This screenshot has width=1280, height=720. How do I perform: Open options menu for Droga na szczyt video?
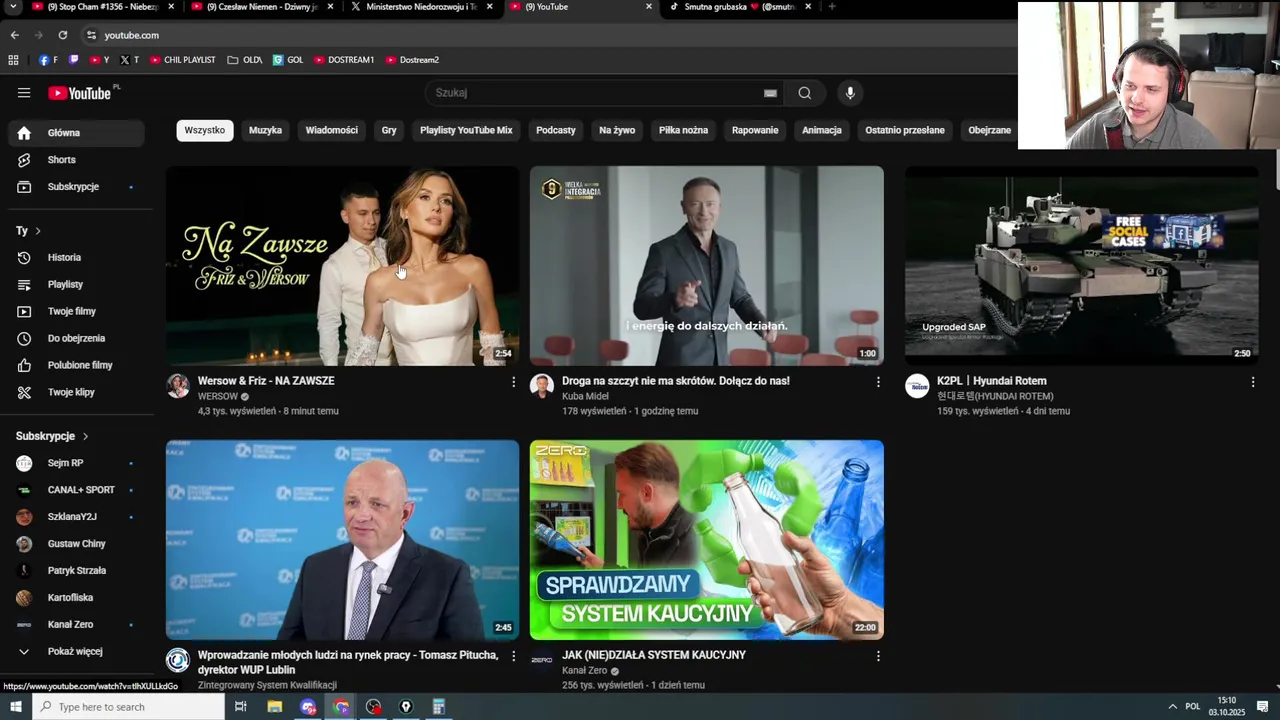[x=878, y=382]
